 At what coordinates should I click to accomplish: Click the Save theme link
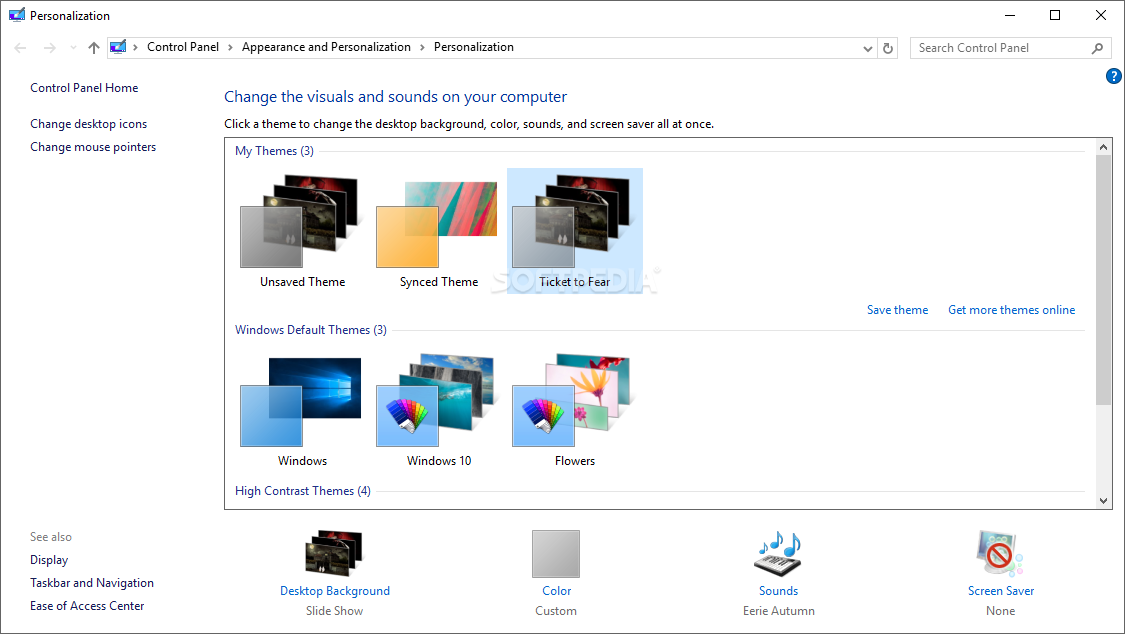[x=898, y=310]
